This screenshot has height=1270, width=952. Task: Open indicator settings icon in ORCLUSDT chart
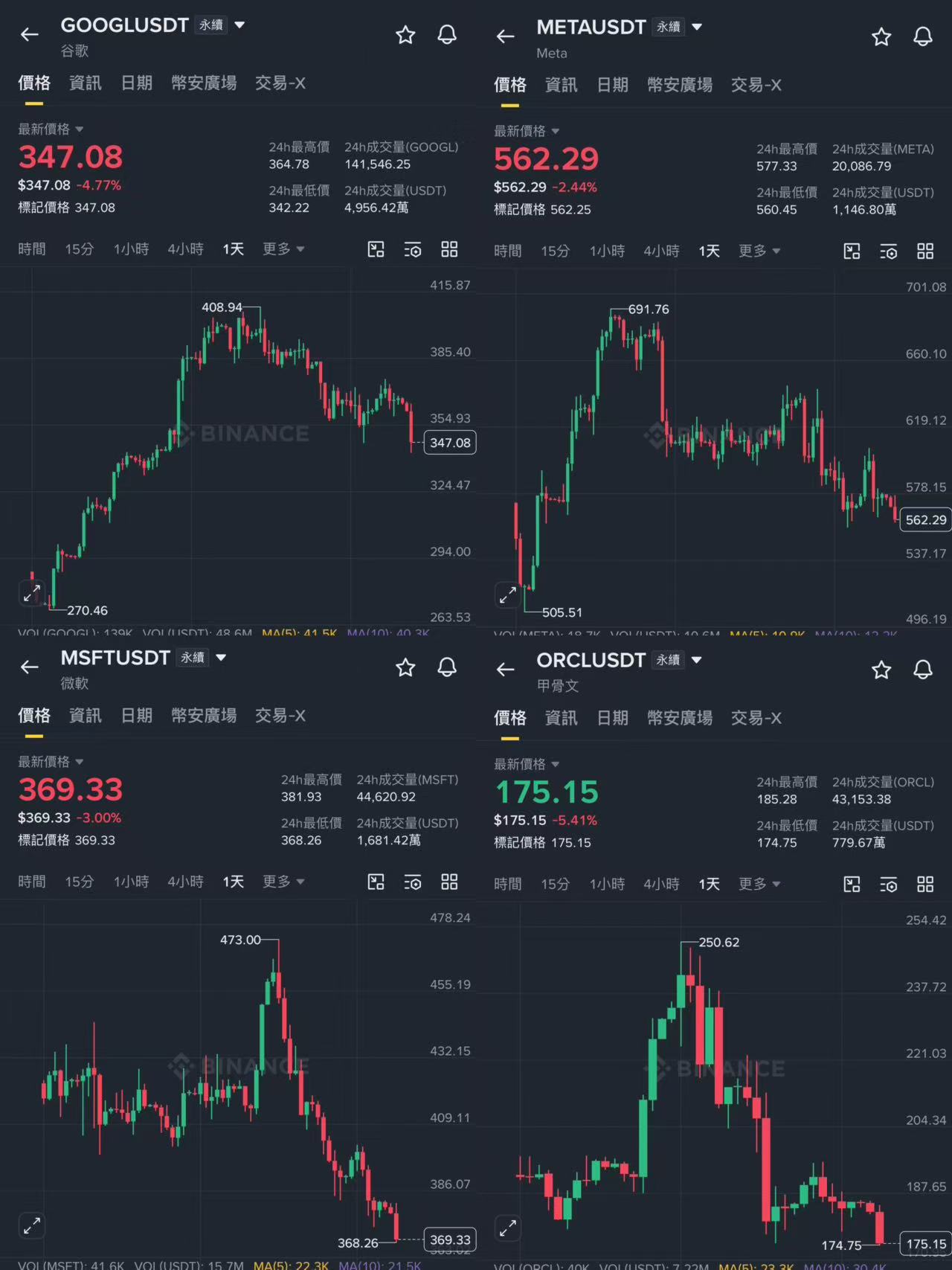(889, 885)
